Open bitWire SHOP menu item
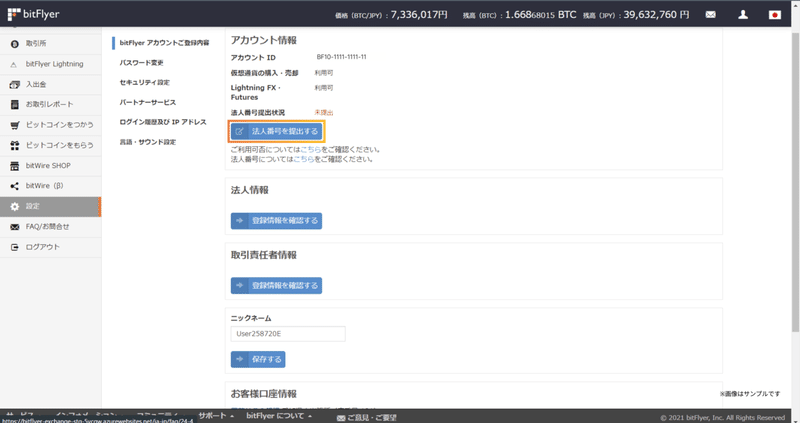800x423 pixels. (x=51, y=166)
